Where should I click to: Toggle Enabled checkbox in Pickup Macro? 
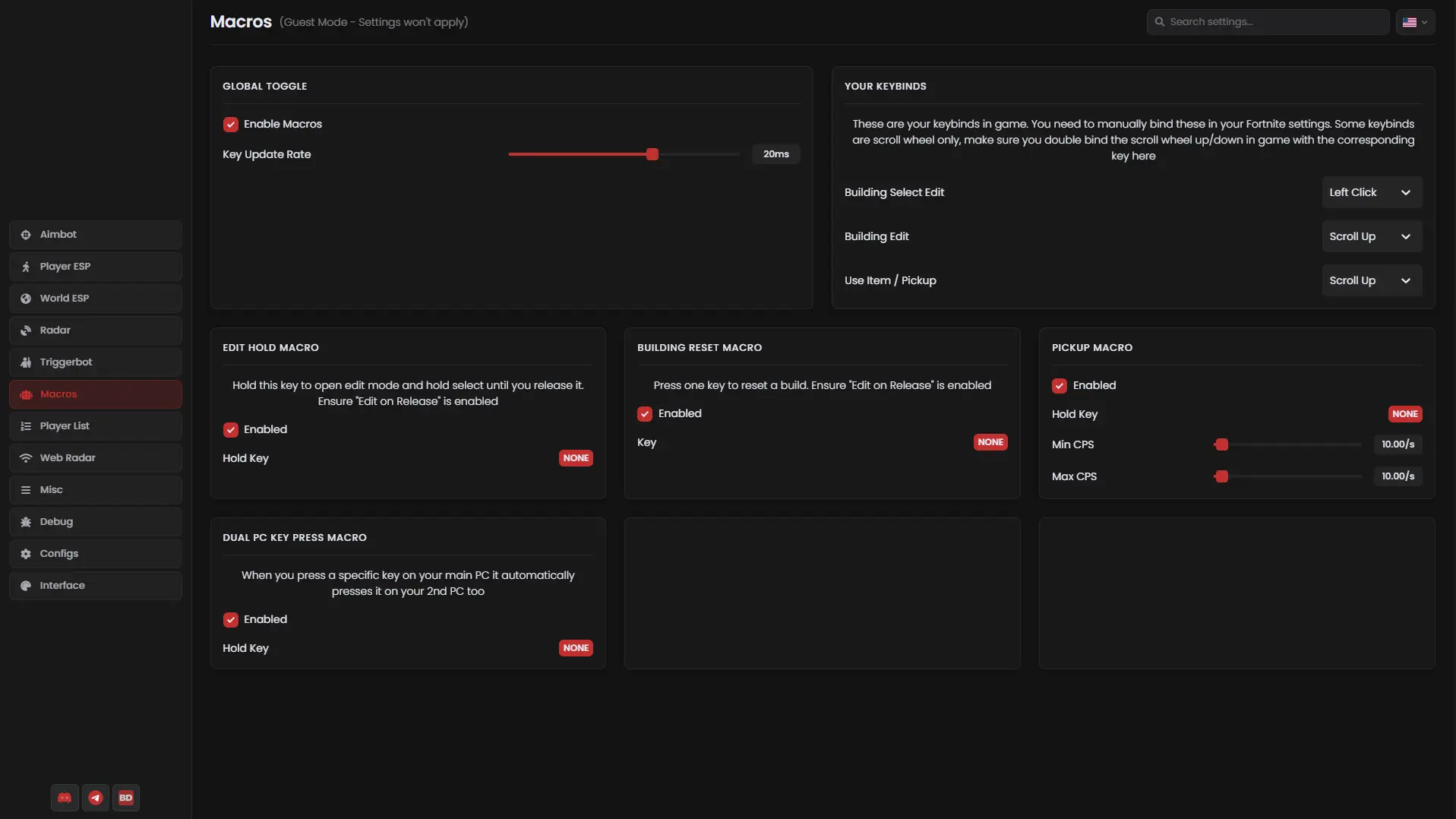tap(1060, 386)
